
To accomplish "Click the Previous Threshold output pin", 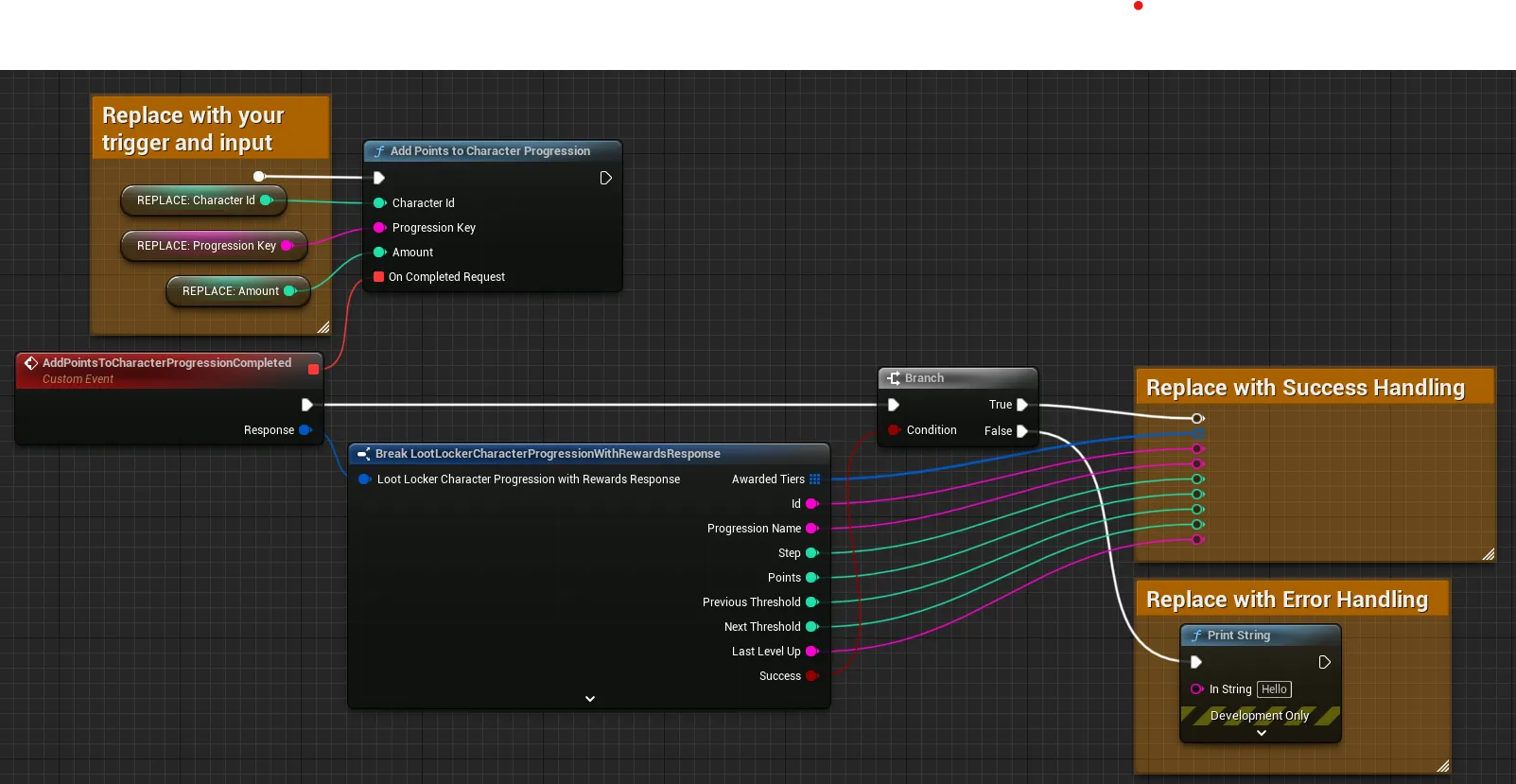I will pos(811,602).
